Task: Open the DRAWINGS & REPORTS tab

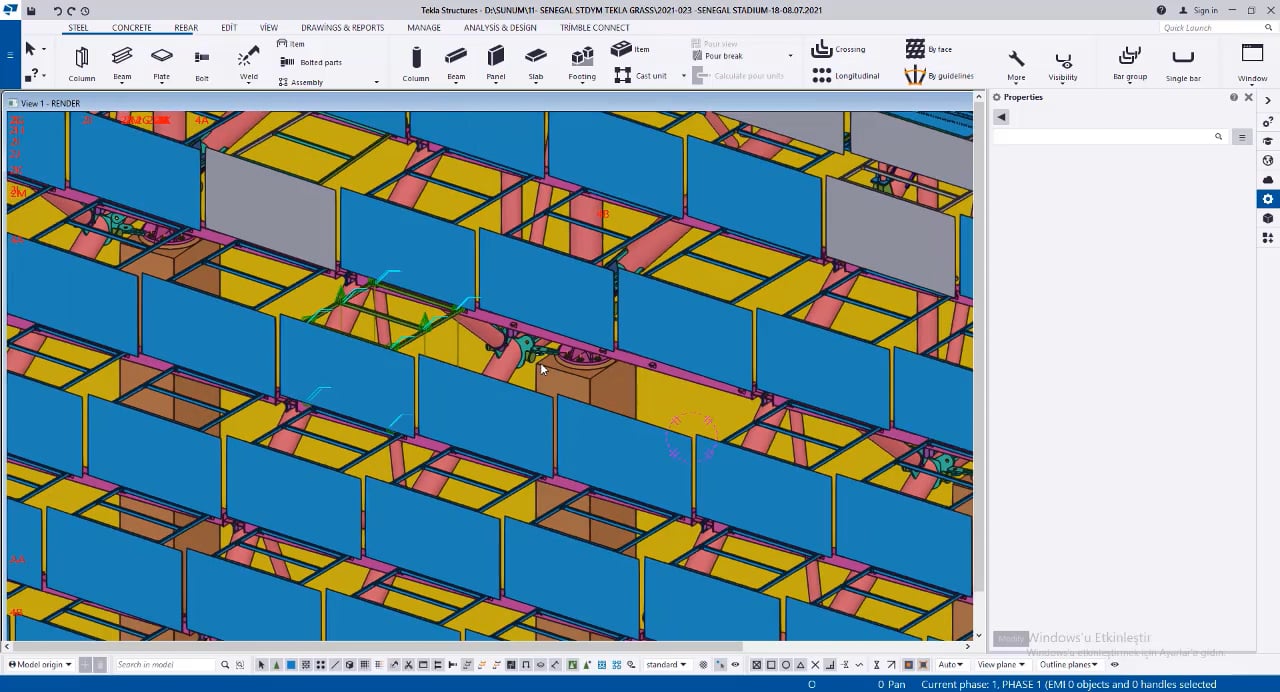Action: 342,28
